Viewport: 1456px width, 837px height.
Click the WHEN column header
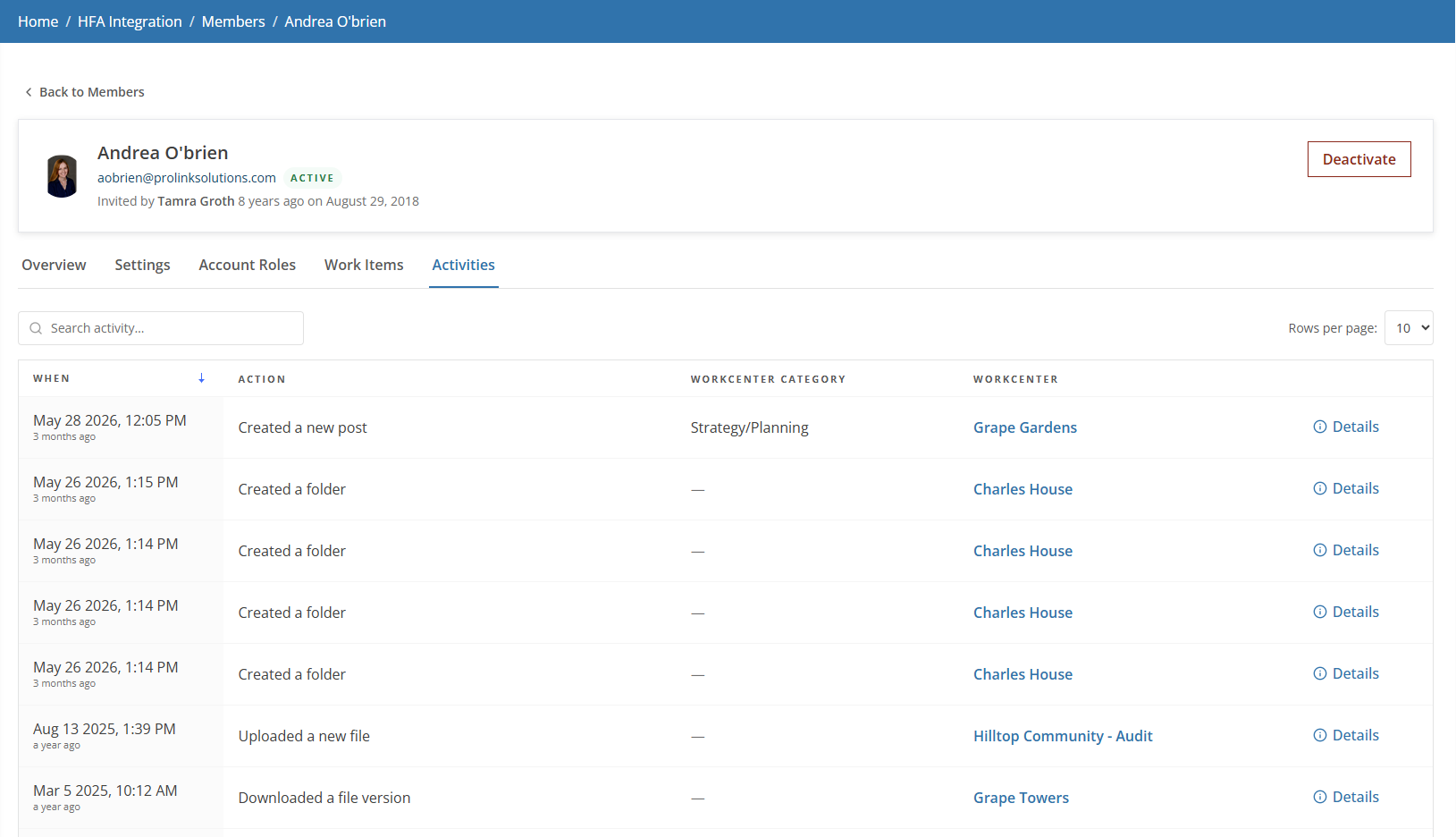51,378
